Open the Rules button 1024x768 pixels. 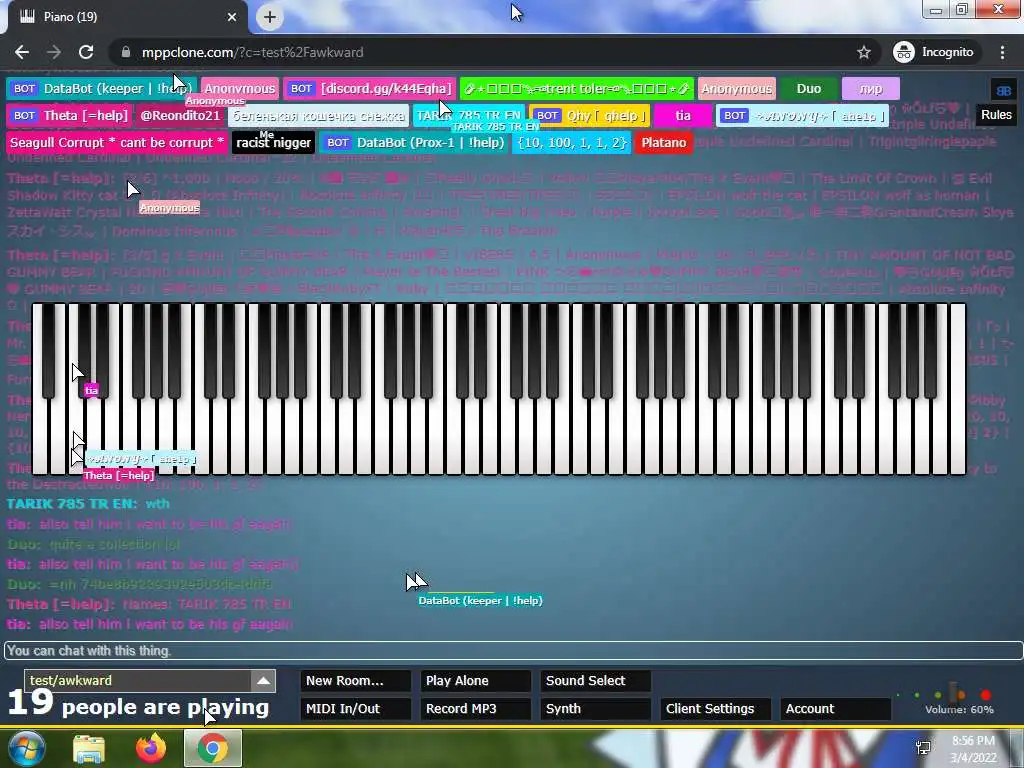point(996,115)
